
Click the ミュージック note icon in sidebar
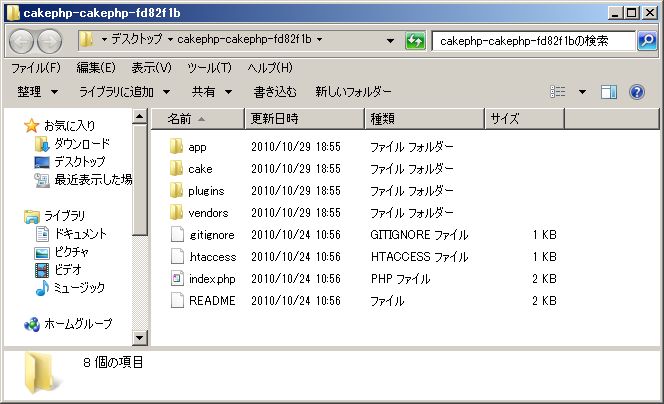[x=42, y=288]
